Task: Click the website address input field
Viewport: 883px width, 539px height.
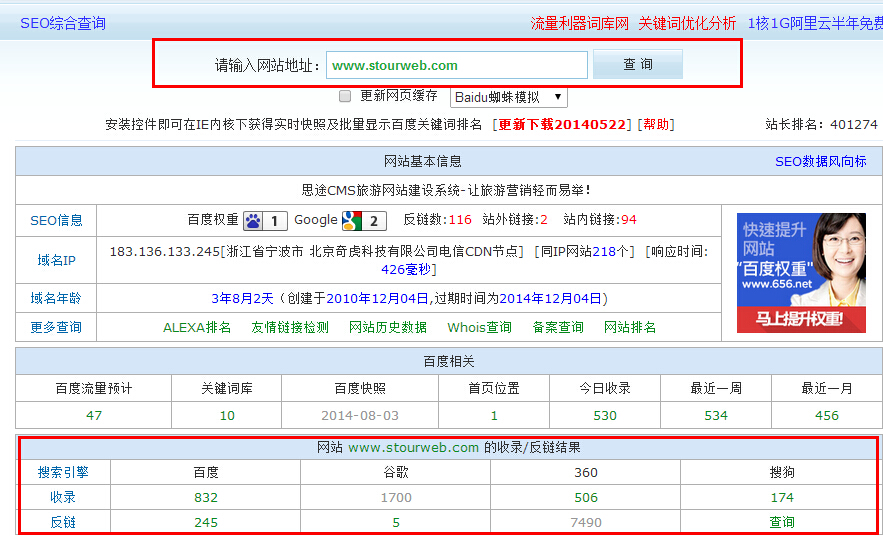Action: [x=456, y=65]
